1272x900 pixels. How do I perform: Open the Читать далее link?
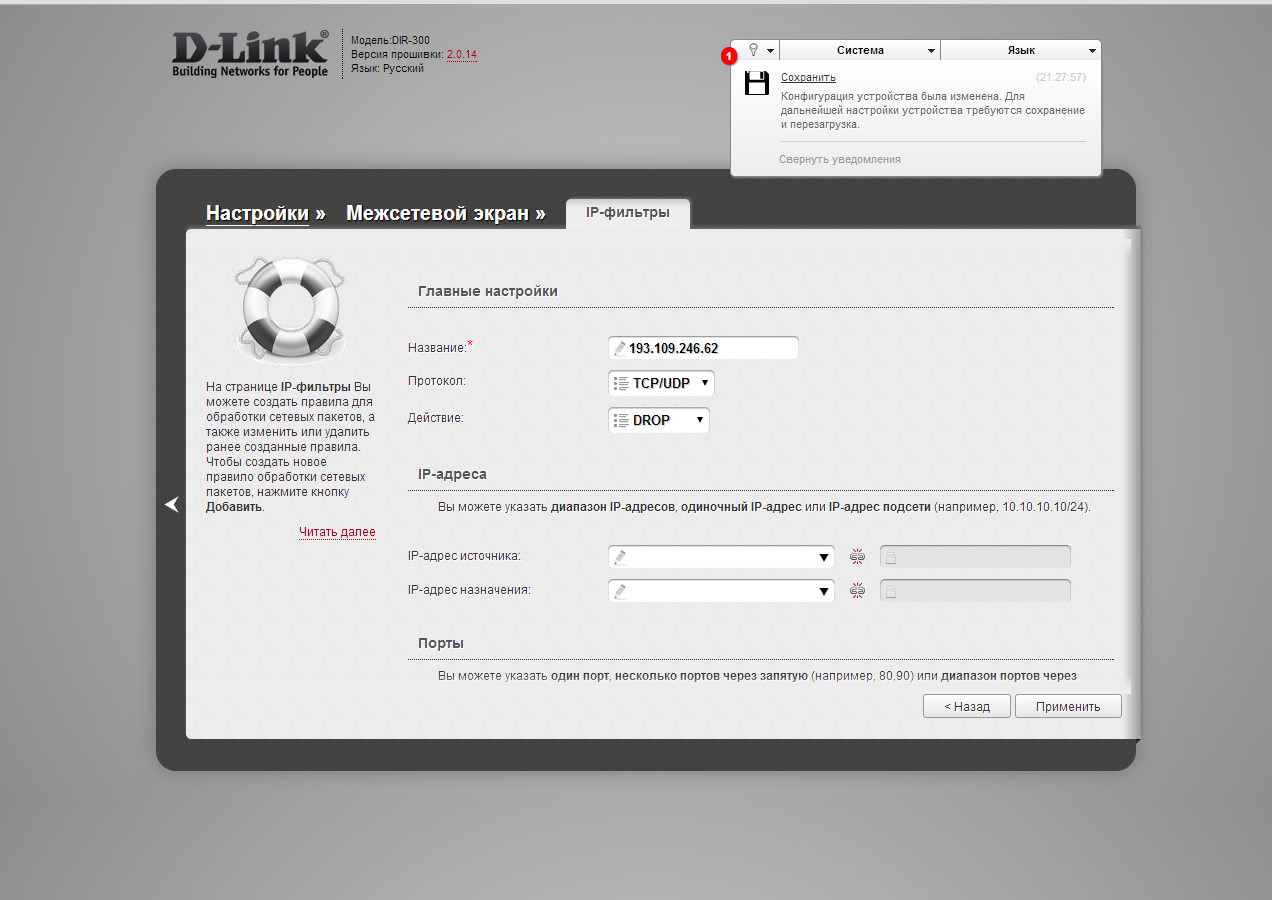coord(337,532)
